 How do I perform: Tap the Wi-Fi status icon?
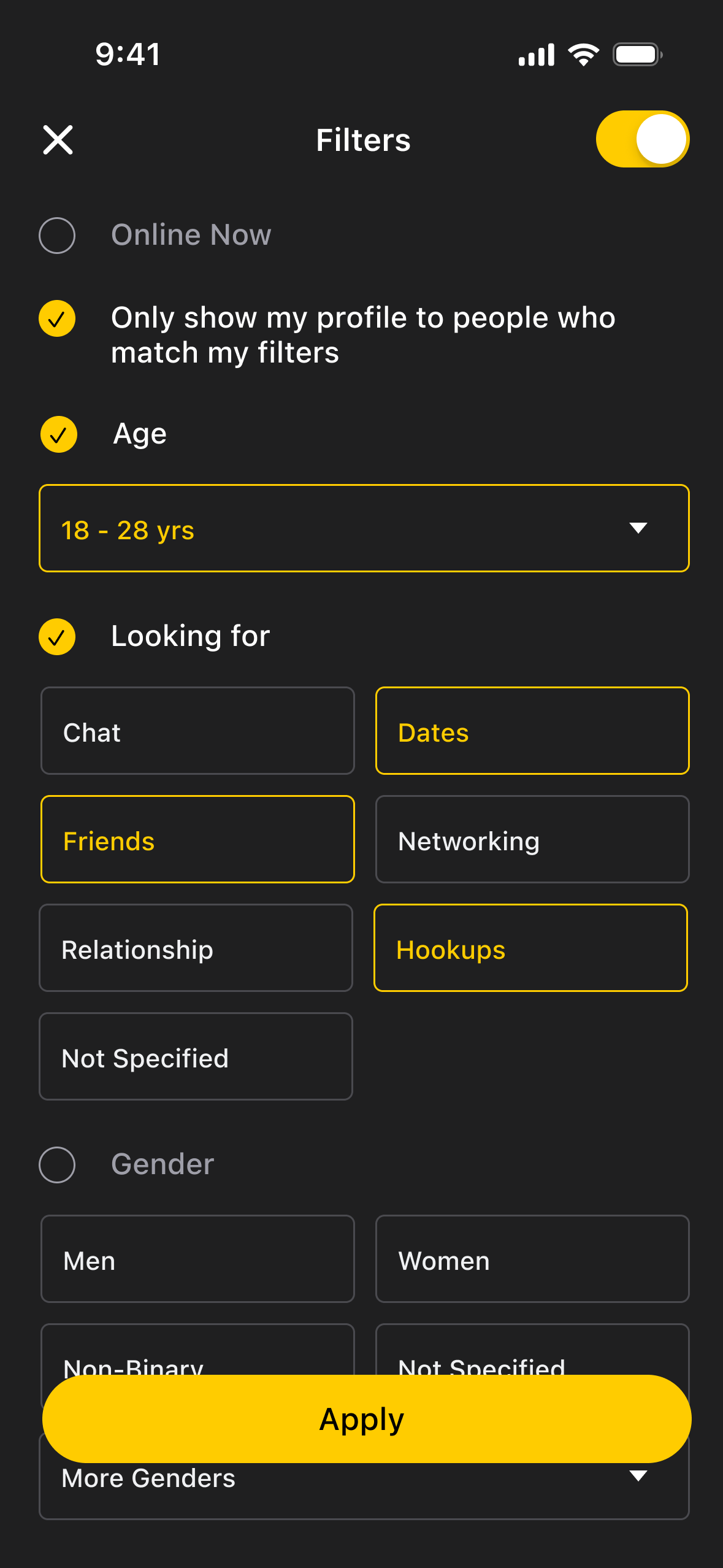(x=584, y=55)
